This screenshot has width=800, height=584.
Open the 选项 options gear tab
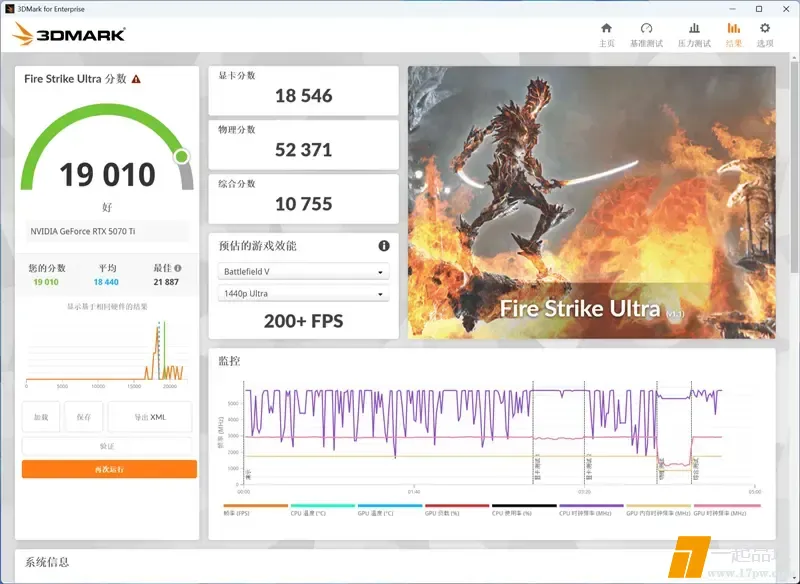(765, 35)
